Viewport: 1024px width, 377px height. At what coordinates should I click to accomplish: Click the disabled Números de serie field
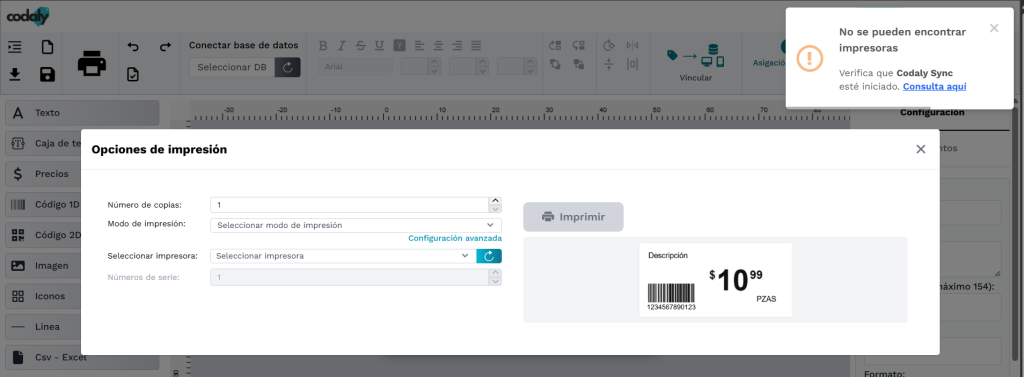click(350, 278)
